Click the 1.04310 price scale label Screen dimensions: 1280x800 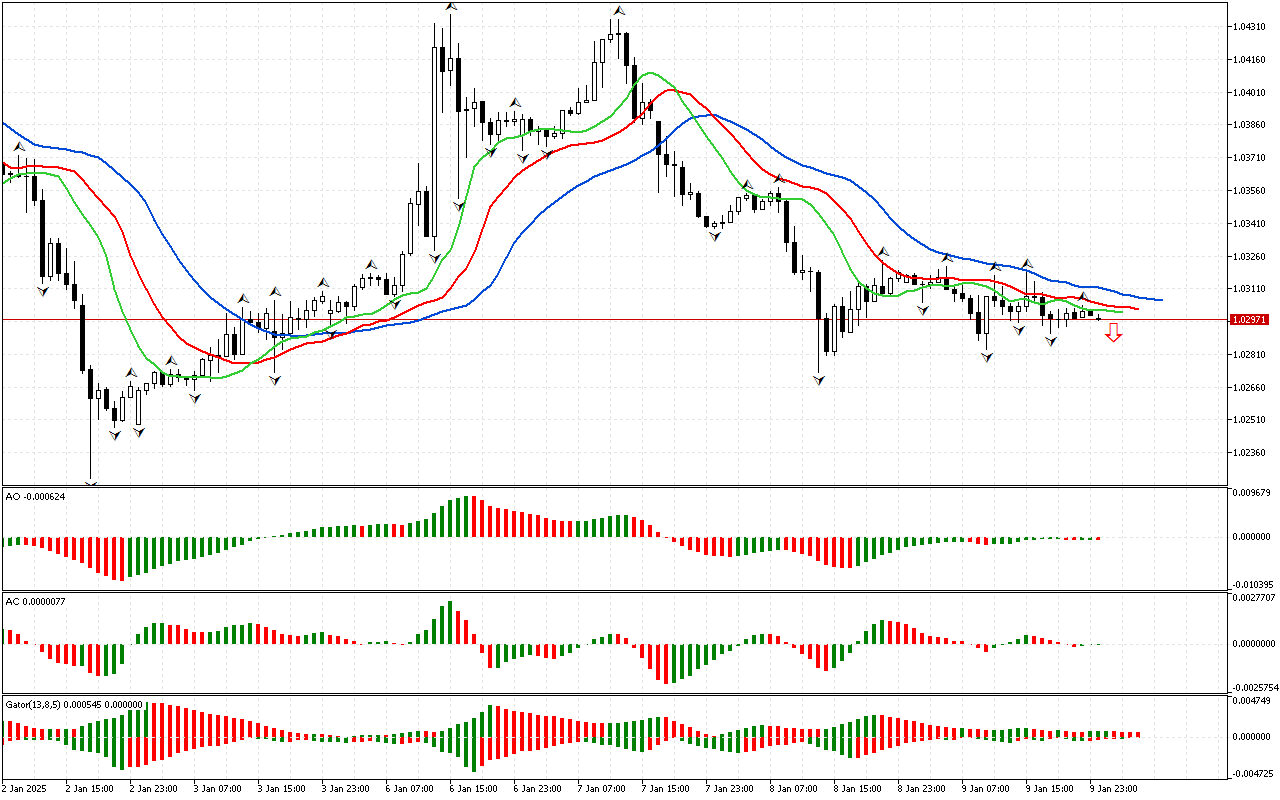point(1250,27)
